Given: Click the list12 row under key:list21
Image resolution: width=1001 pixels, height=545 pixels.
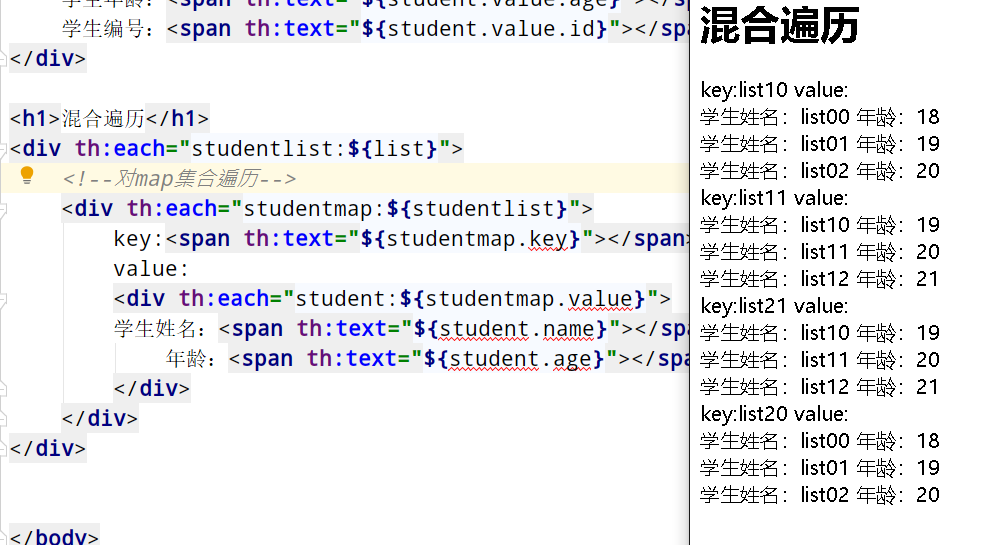Looking at the screenshot, I should click(820, 387).
